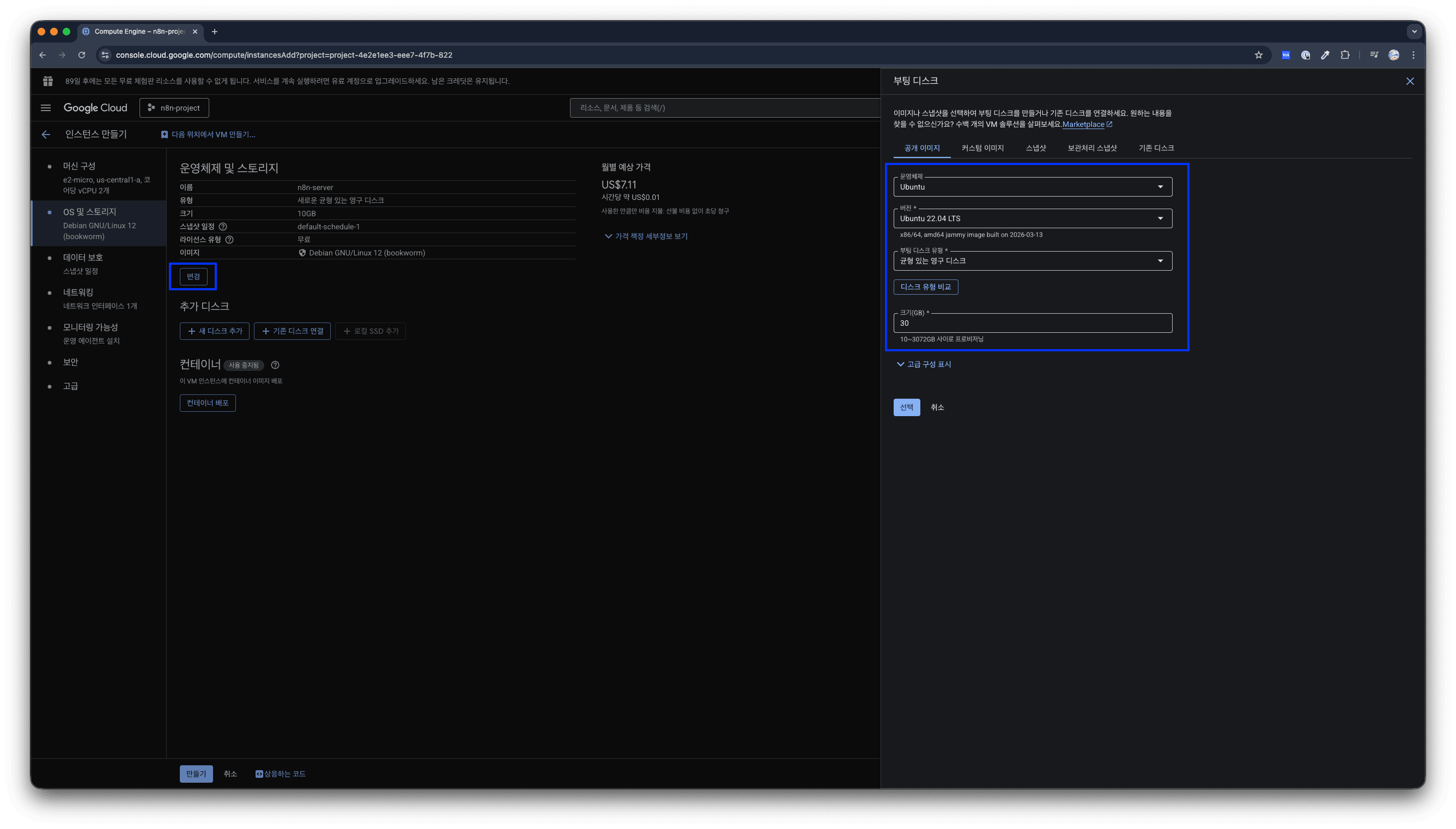Open the 부팅 디스크 유형 dropdown
The width and height of the screenshot is (1456, 829).
[1032, 261]
